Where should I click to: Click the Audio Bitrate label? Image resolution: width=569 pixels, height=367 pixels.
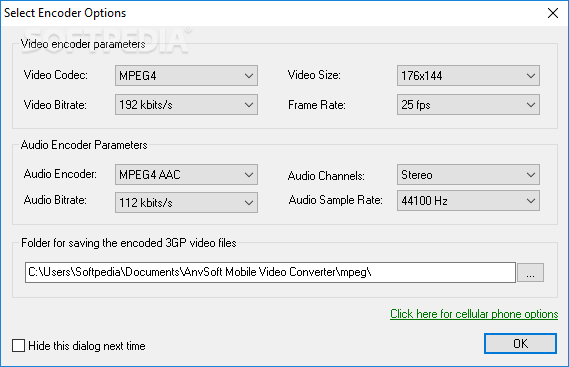click(x=55, y=200)
